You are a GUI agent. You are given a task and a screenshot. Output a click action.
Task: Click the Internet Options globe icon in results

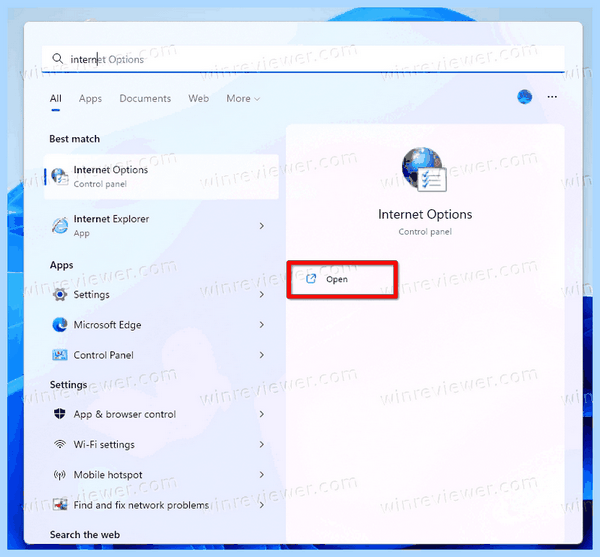(x=60, y=177)
